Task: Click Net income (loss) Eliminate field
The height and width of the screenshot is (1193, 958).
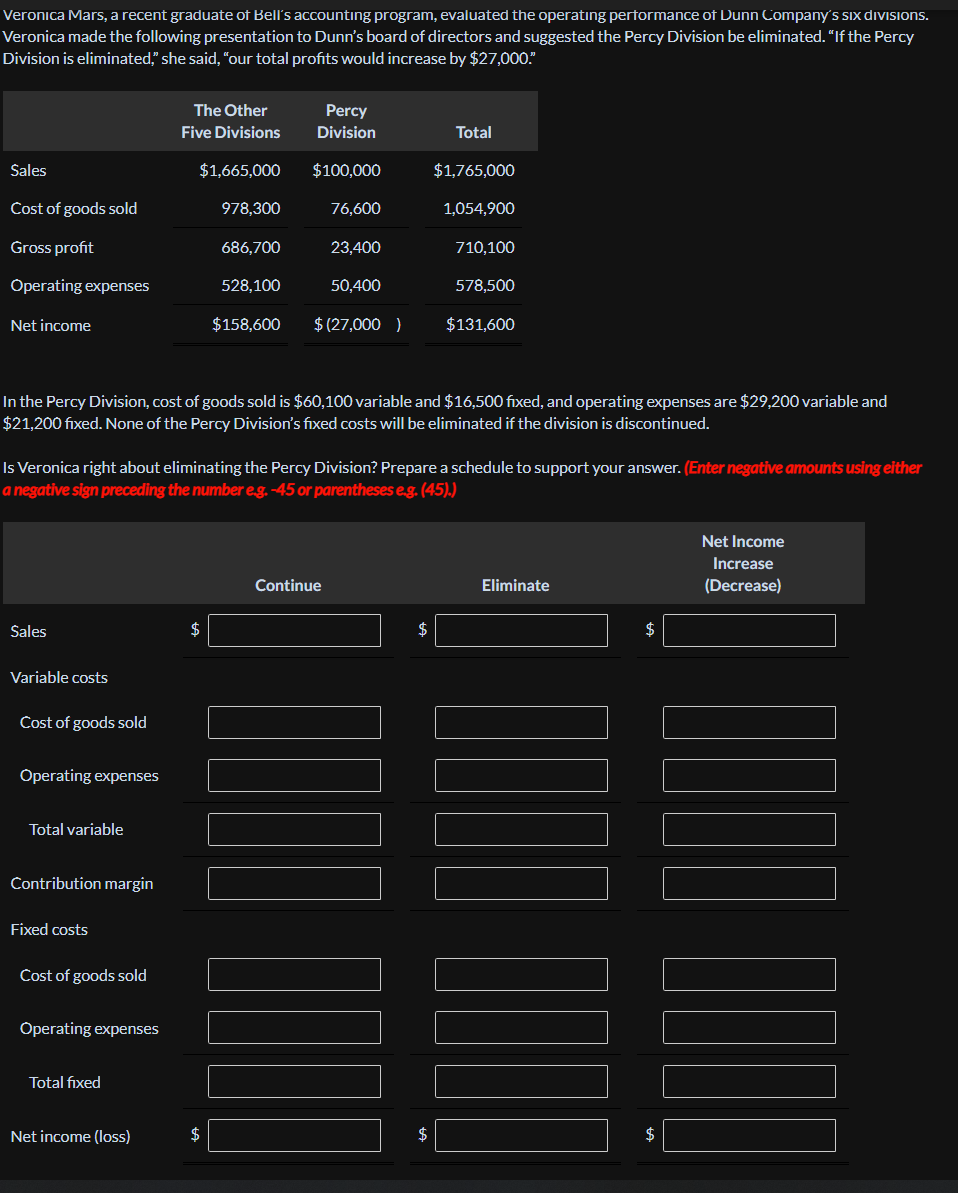Action: tap(521, 1135)
